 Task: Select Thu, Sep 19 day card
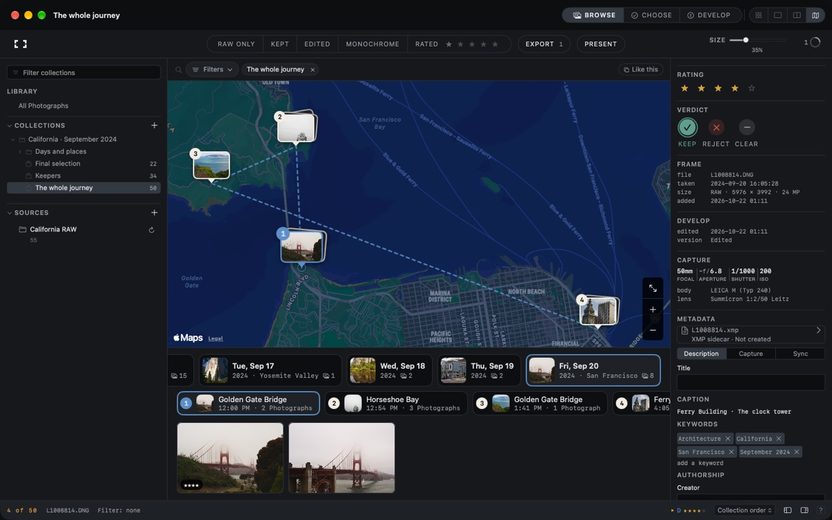click(479, 370)
